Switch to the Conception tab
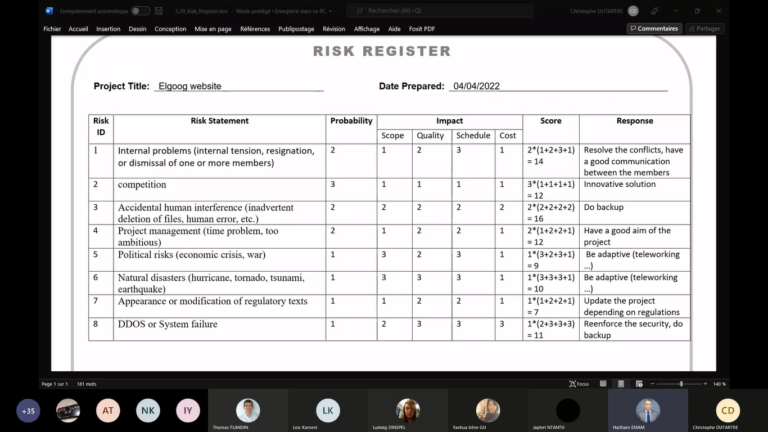Image resolution: width=768 pixels, height=432 pixels. (x=170, y=29)
